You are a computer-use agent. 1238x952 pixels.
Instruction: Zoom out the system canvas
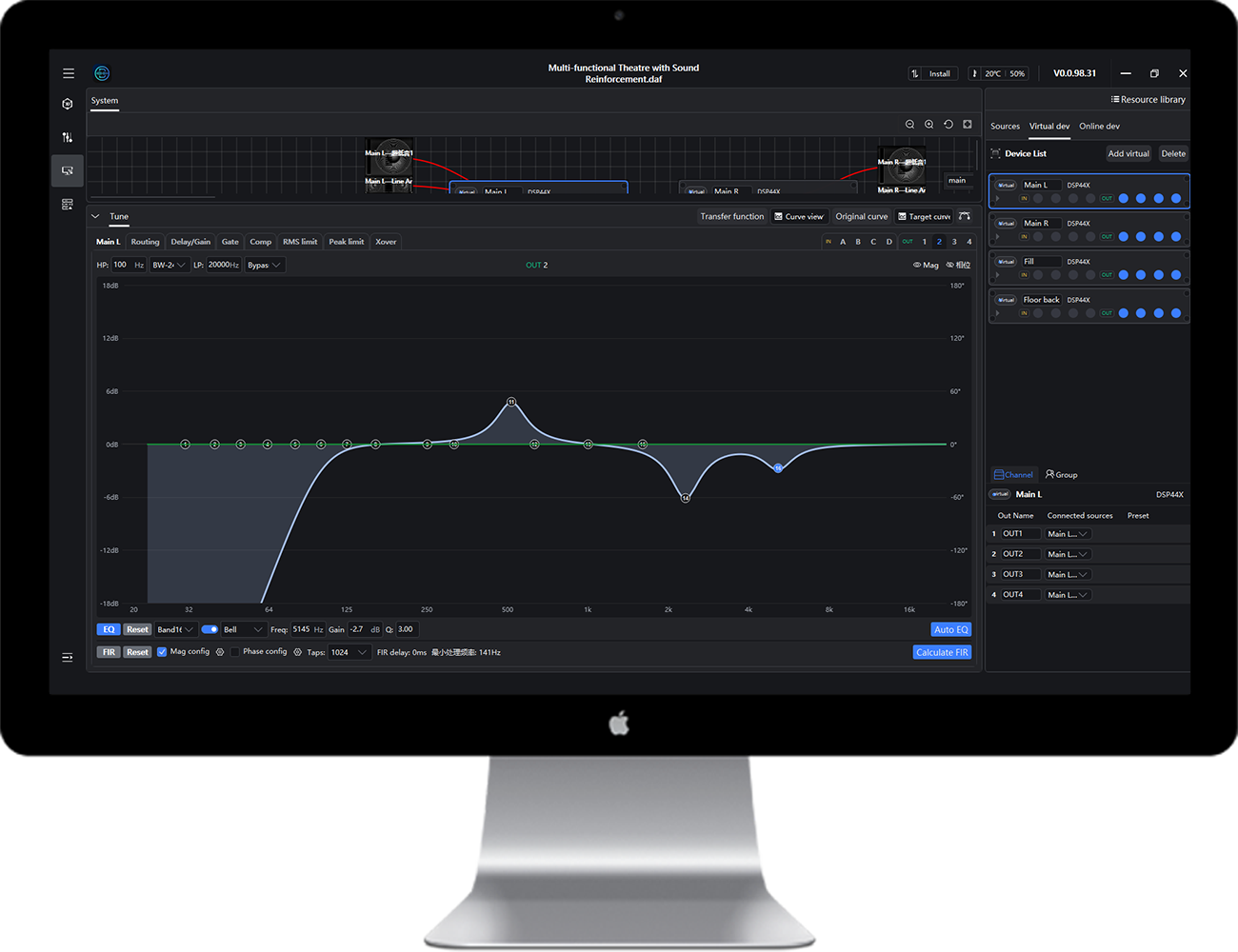pos(909,124)
